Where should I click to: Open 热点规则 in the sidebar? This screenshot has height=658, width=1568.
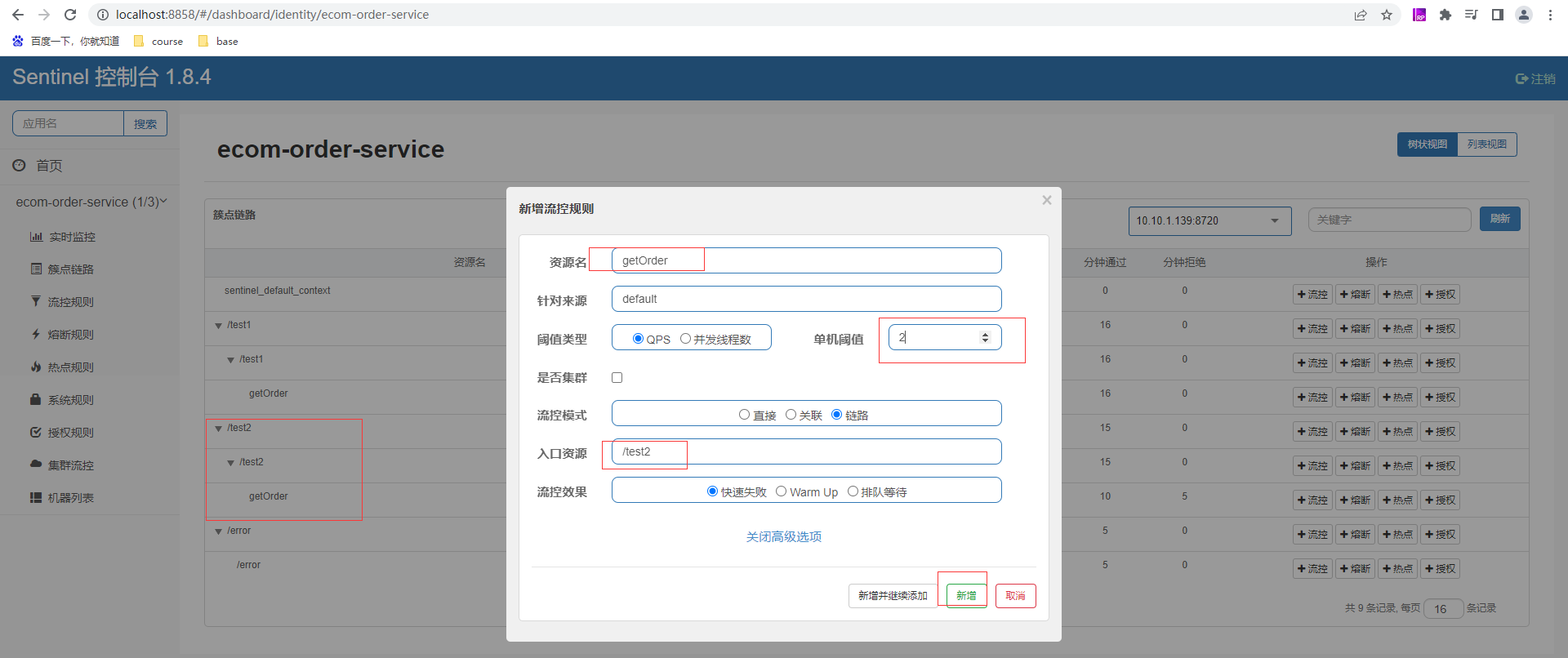pos(62,367)
